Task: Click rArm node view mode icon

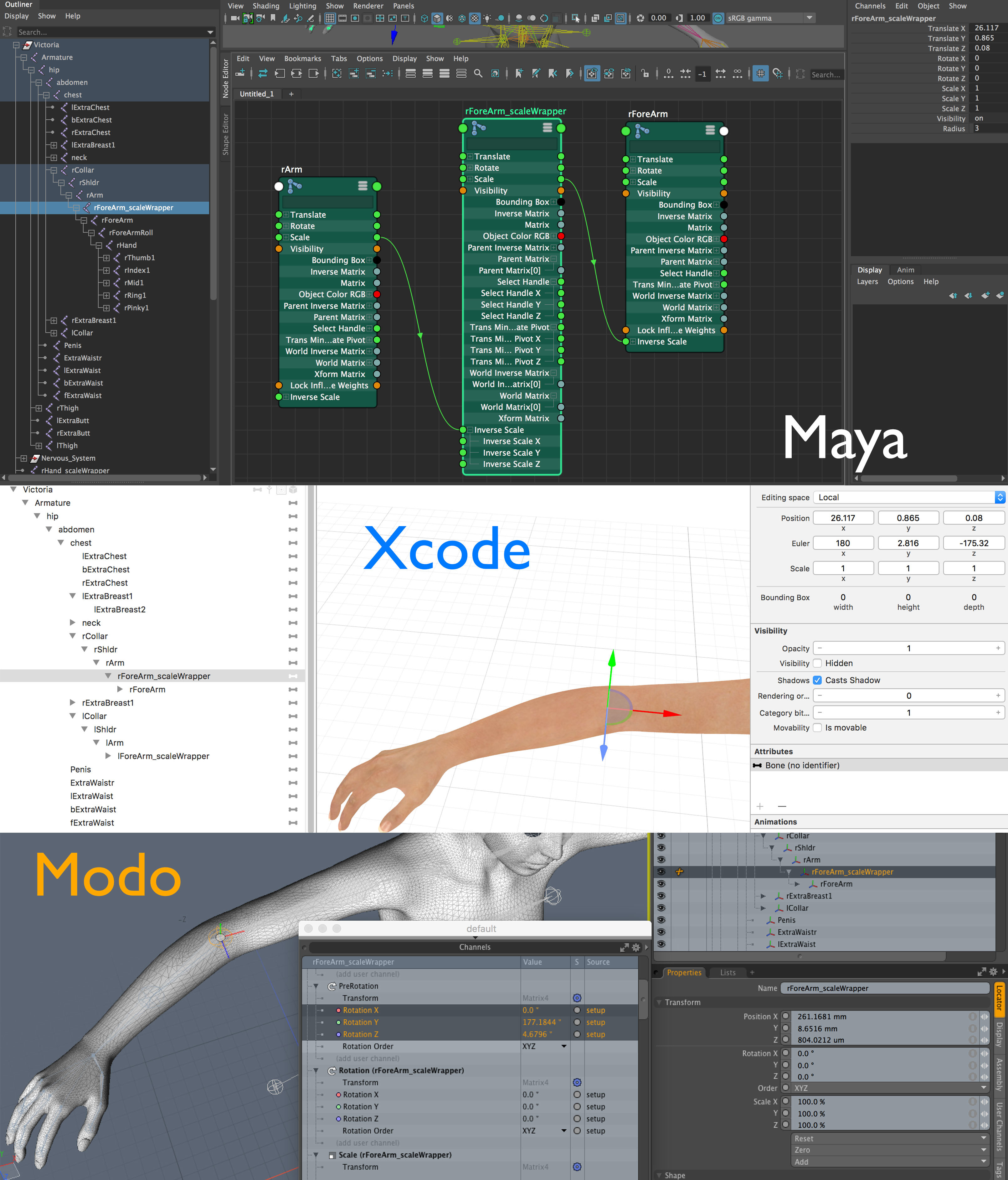Action: 363,186
